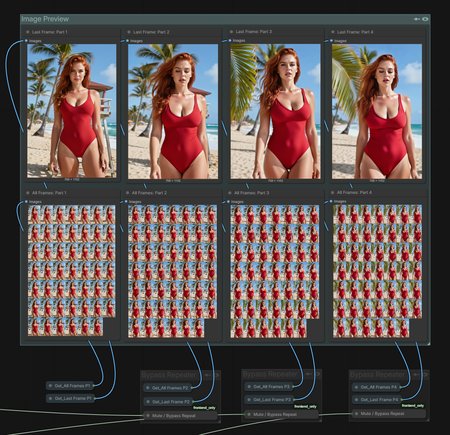Select the All Frames: Part 4 node title
This screenshot has width=450, height=435.
coord(354,193)
